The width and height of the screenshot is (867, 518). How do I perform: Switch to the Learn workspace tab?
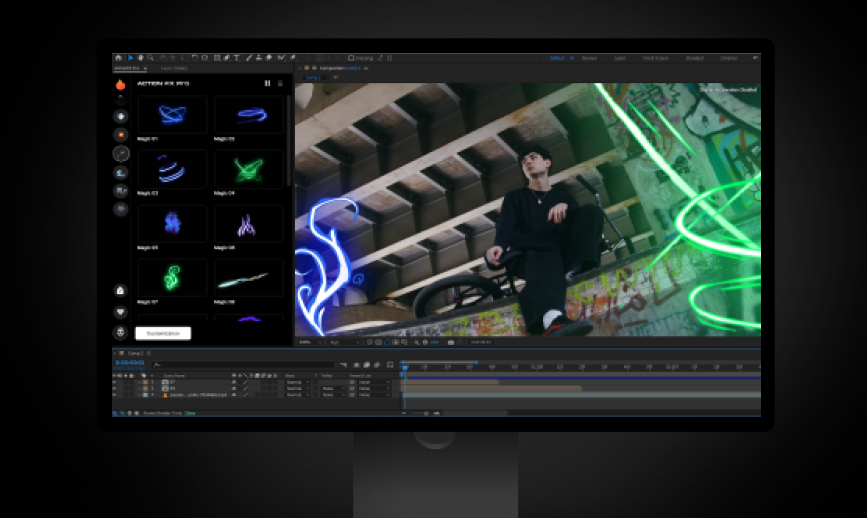[x=619, y=58]
